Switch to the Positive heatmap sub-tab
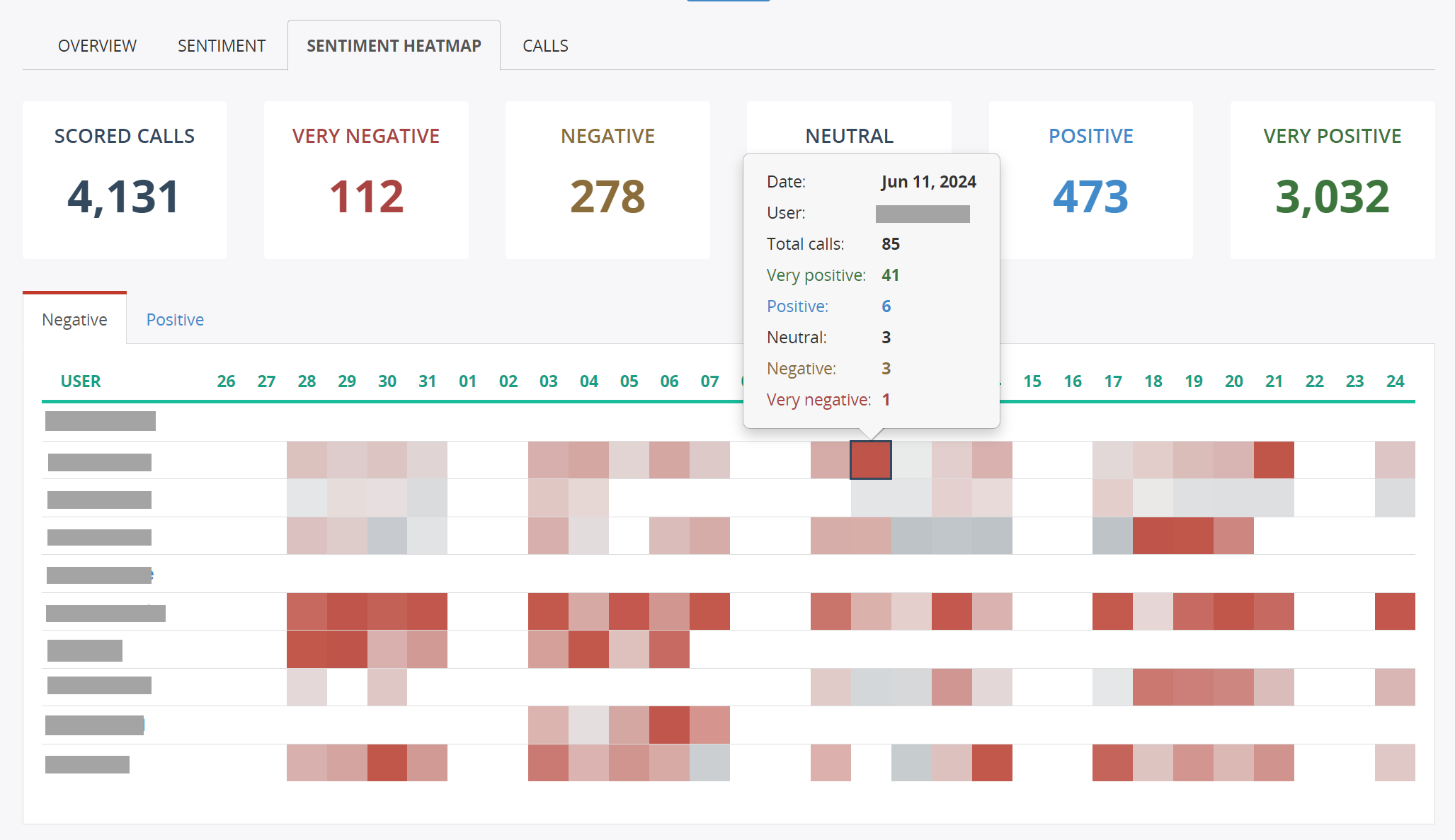Image resolution: width=1455 pixels, height=840 pixels. (175, 319)
